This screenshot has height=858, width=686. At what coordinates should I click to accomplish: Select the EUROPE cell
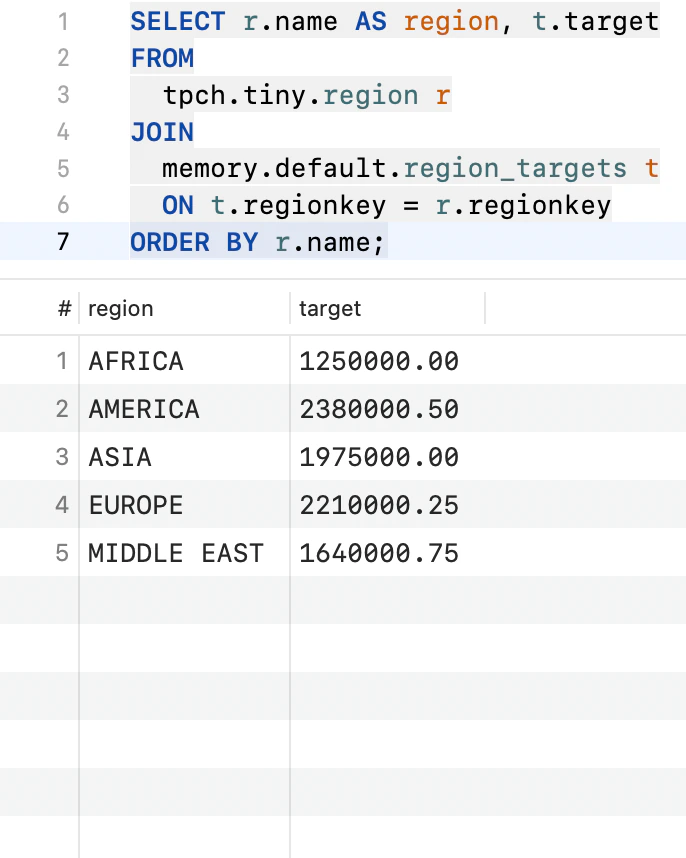click(184, 505)
